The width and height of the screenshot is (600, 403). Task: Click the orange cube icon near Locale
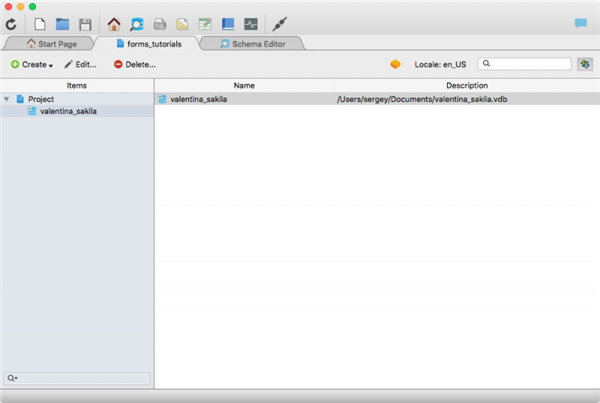coord(396,64)
